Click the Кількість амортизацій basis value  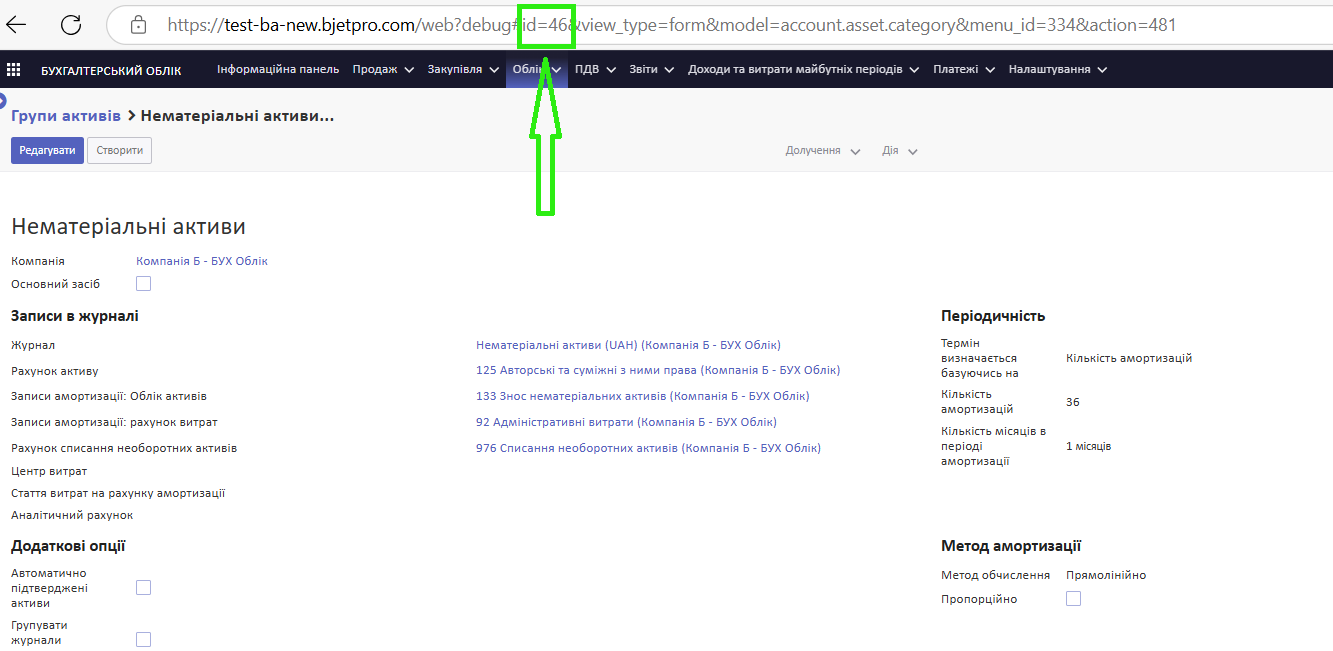click(1129, 358)
